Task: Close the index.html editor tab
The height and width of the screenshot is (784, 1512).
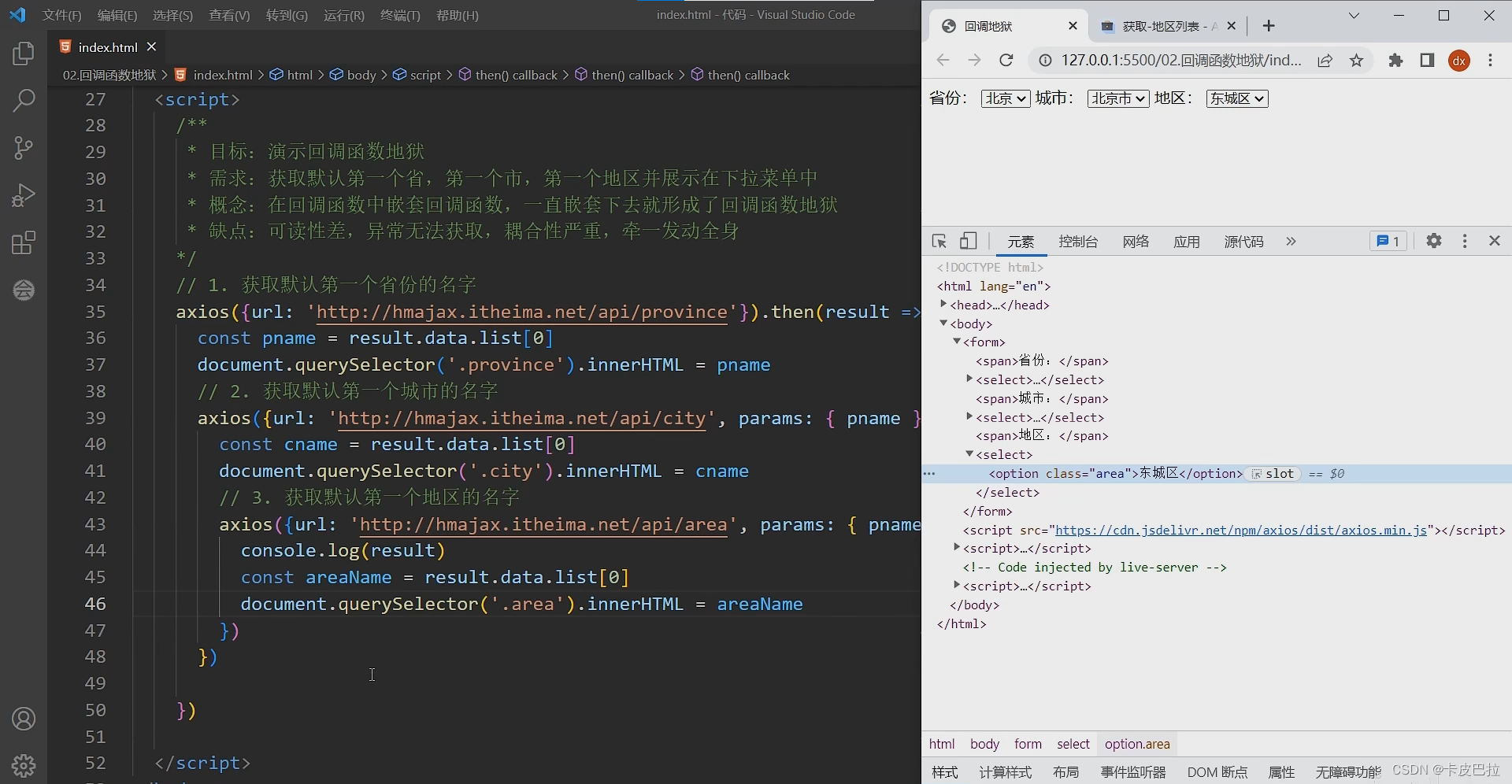Action: (x=152, y=47)
